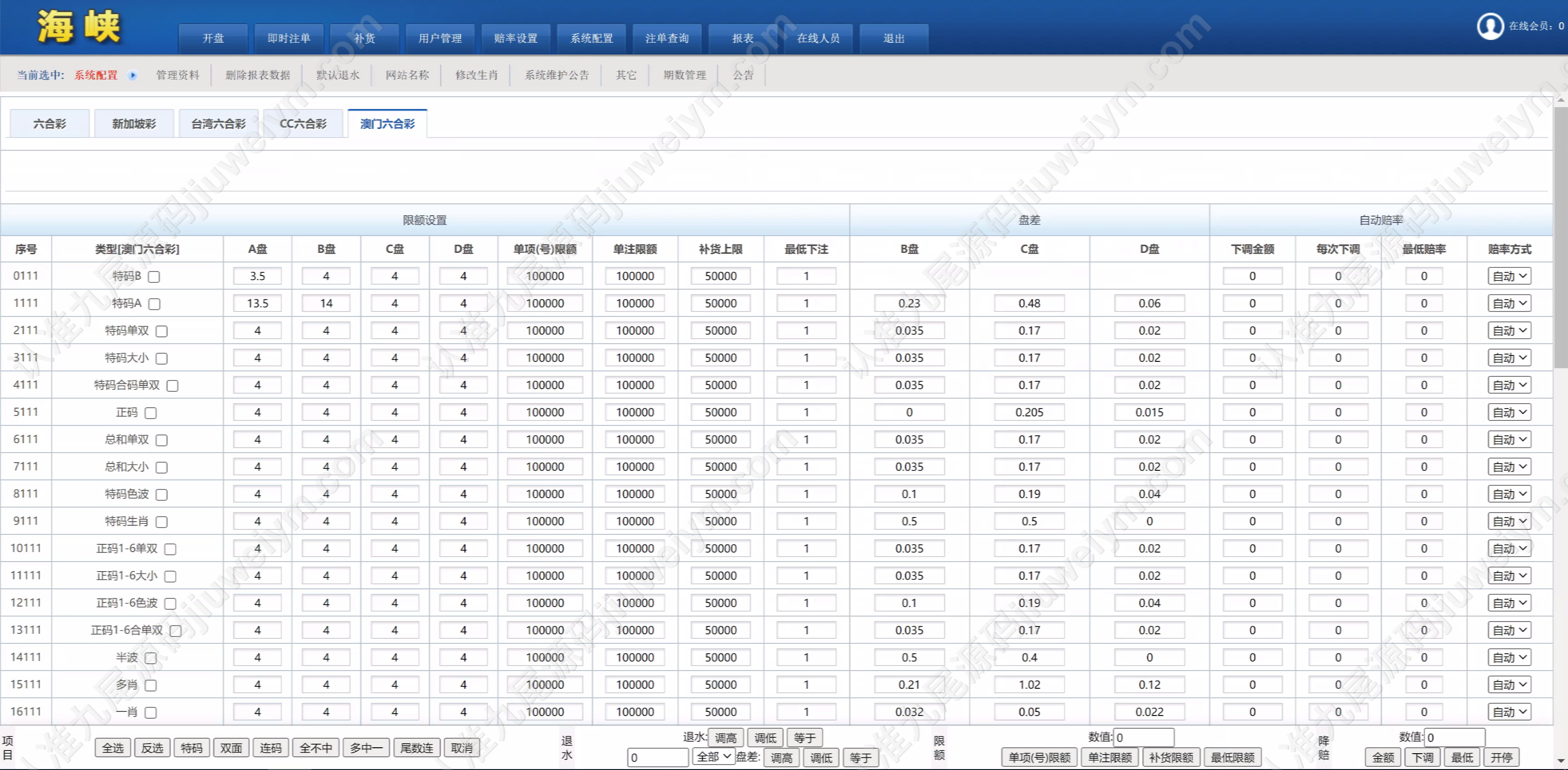Image resolution: width=1568 pixels, height=770 pixels.
Task: Tick the 特码A checkbox
Action: tap(155, 304)
